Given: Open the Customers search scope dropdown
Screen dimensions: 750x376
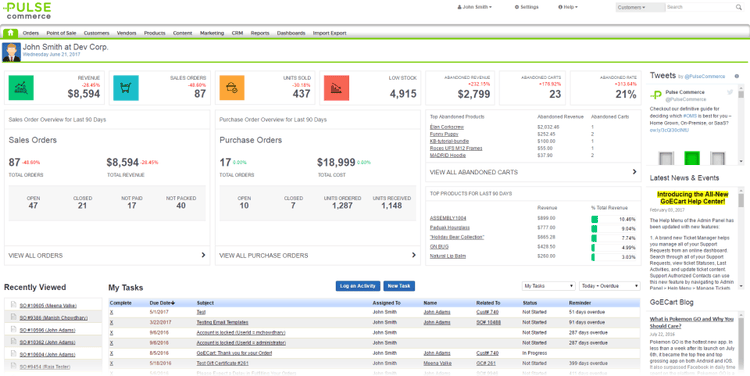Looking at the screenshot, I should (x=640, y=7).
